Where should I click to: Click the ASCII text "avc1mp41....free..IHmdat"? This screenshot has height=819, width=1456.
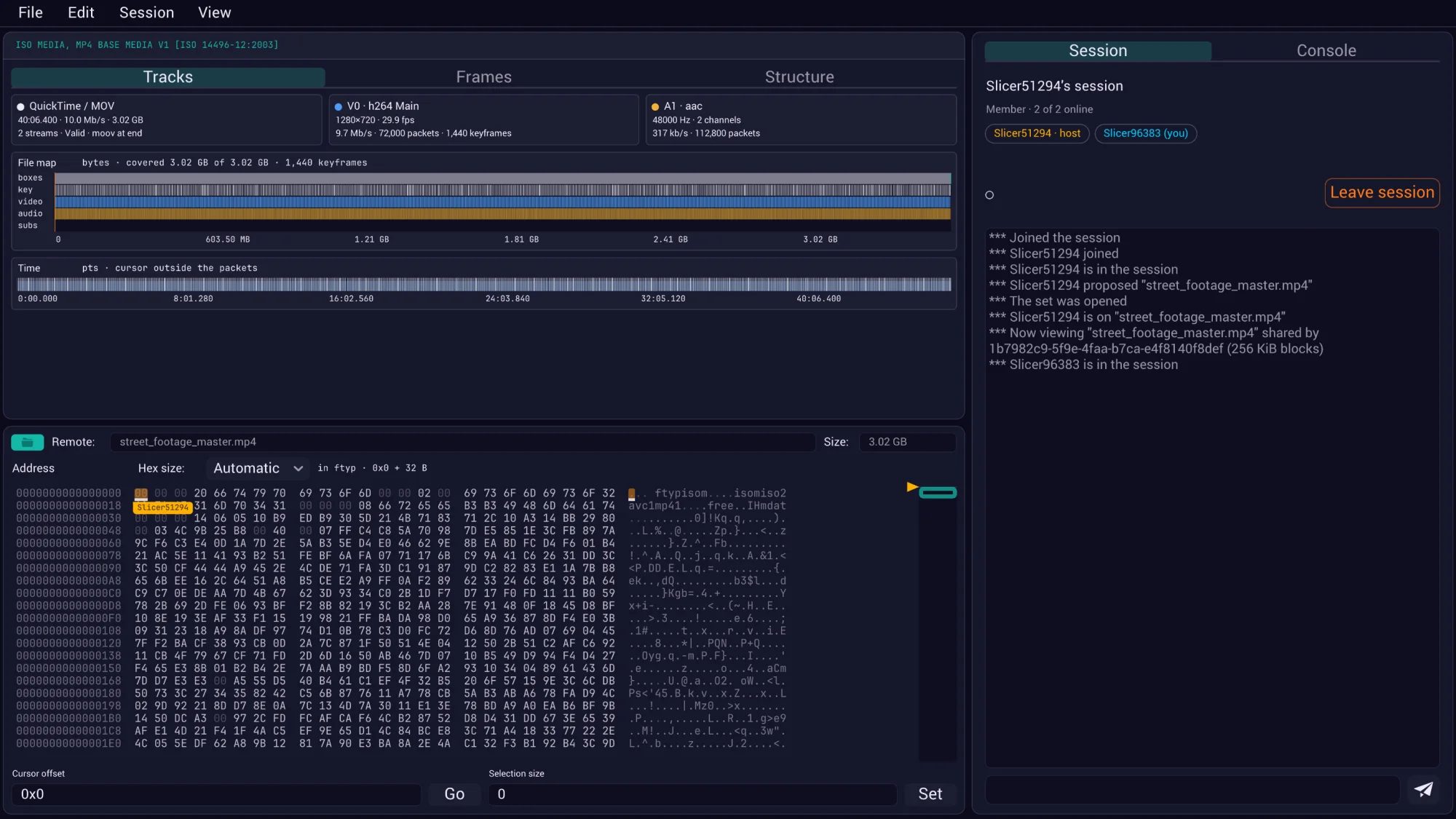coord(707,505)
